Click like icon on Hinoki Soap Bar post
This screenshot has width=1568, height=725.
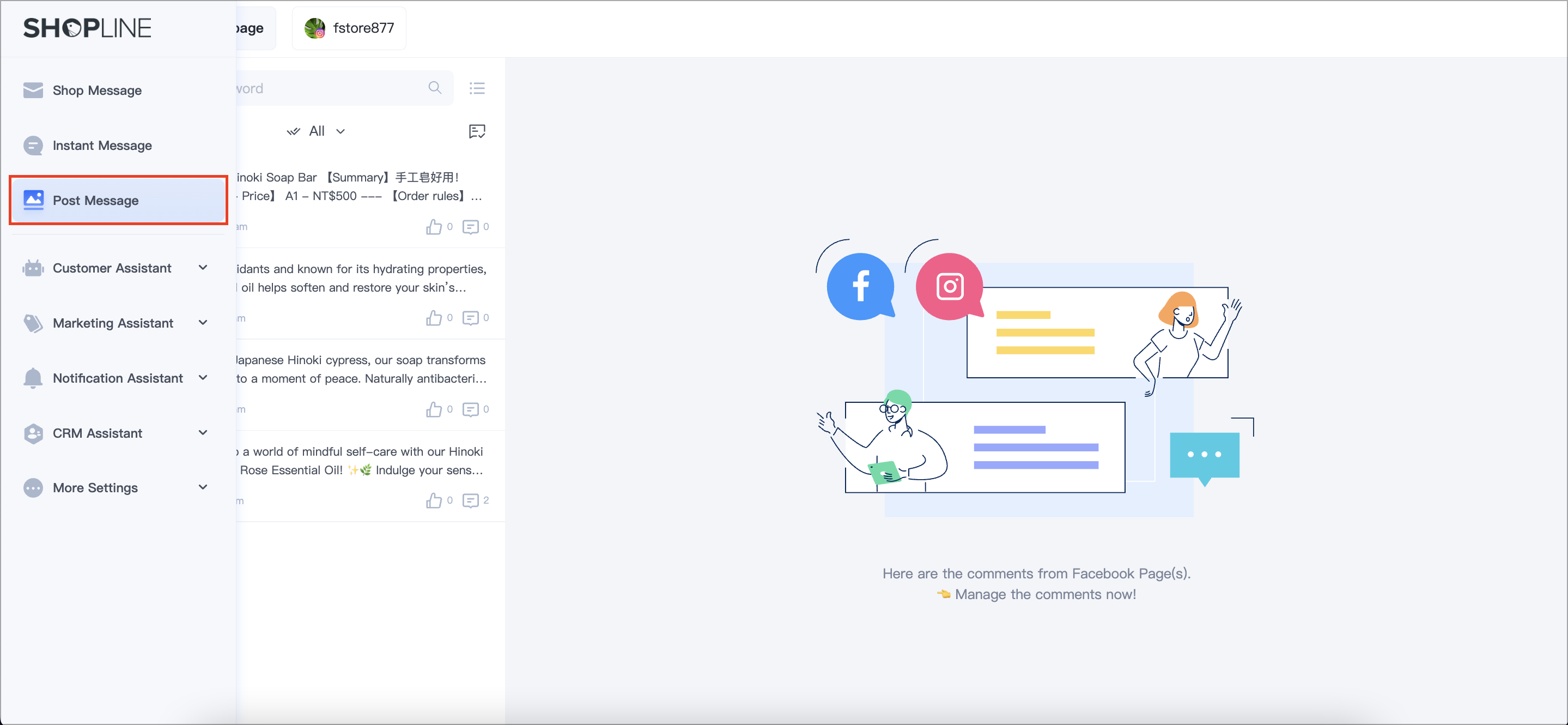coord(434,227)
